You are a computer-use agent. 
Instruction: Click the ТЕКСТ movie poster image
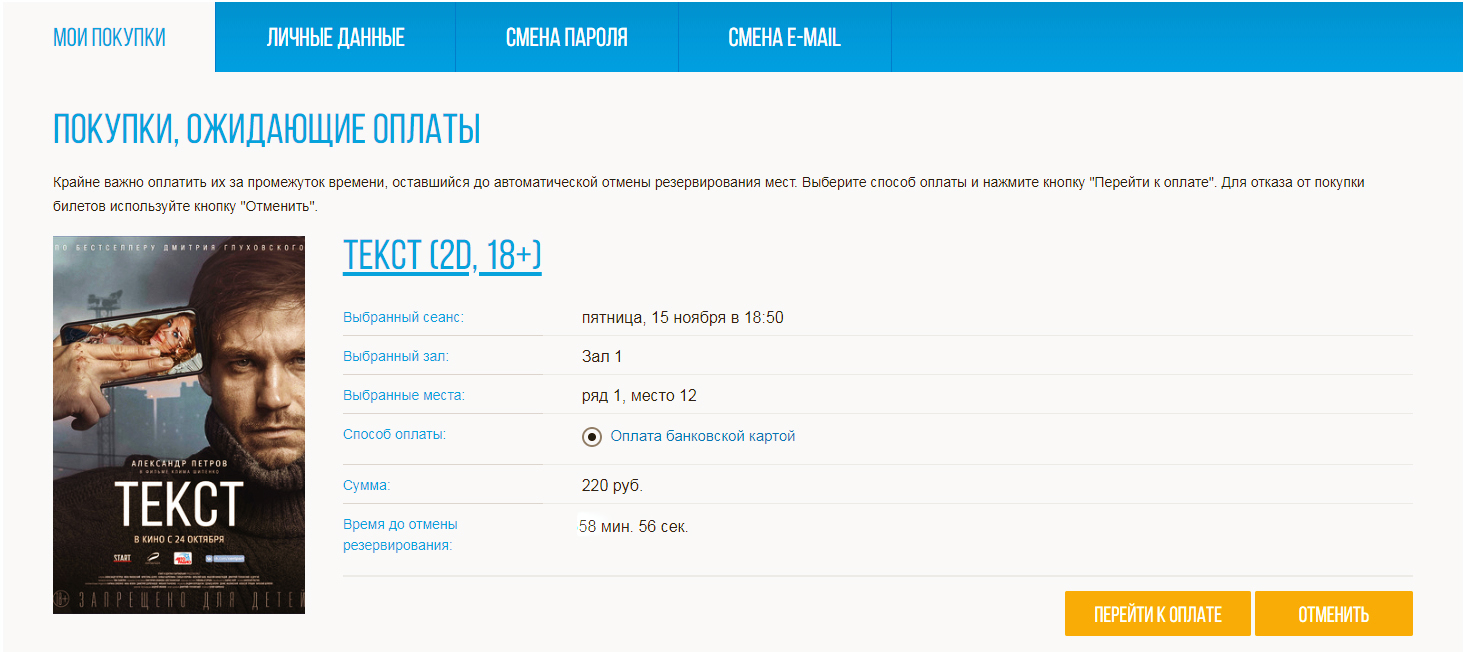coord(179,425)
